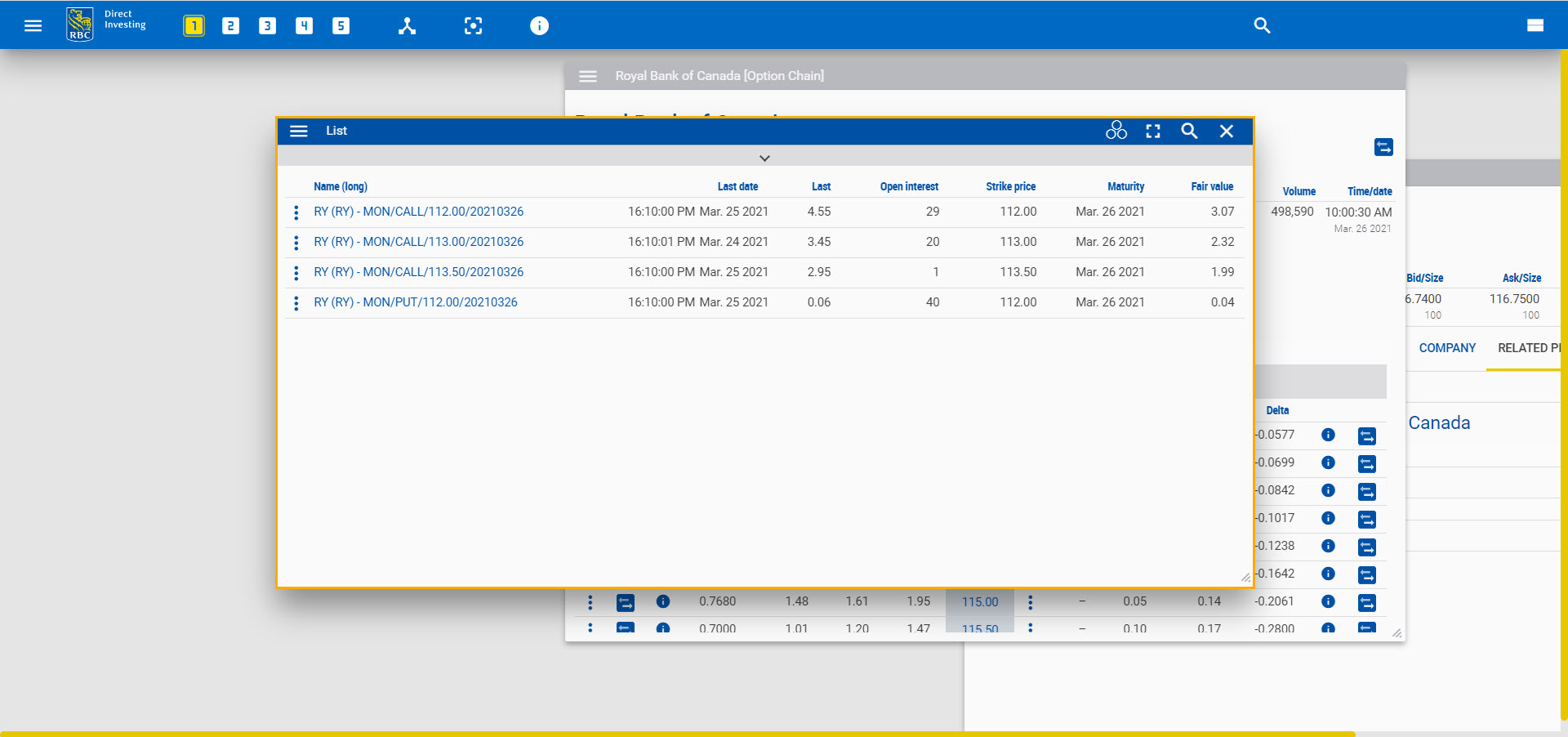This screenshot has width=1568, height=737.
Task: Open the List window hamburger menu
Action: pyautogui.click(x=299, y=131)
